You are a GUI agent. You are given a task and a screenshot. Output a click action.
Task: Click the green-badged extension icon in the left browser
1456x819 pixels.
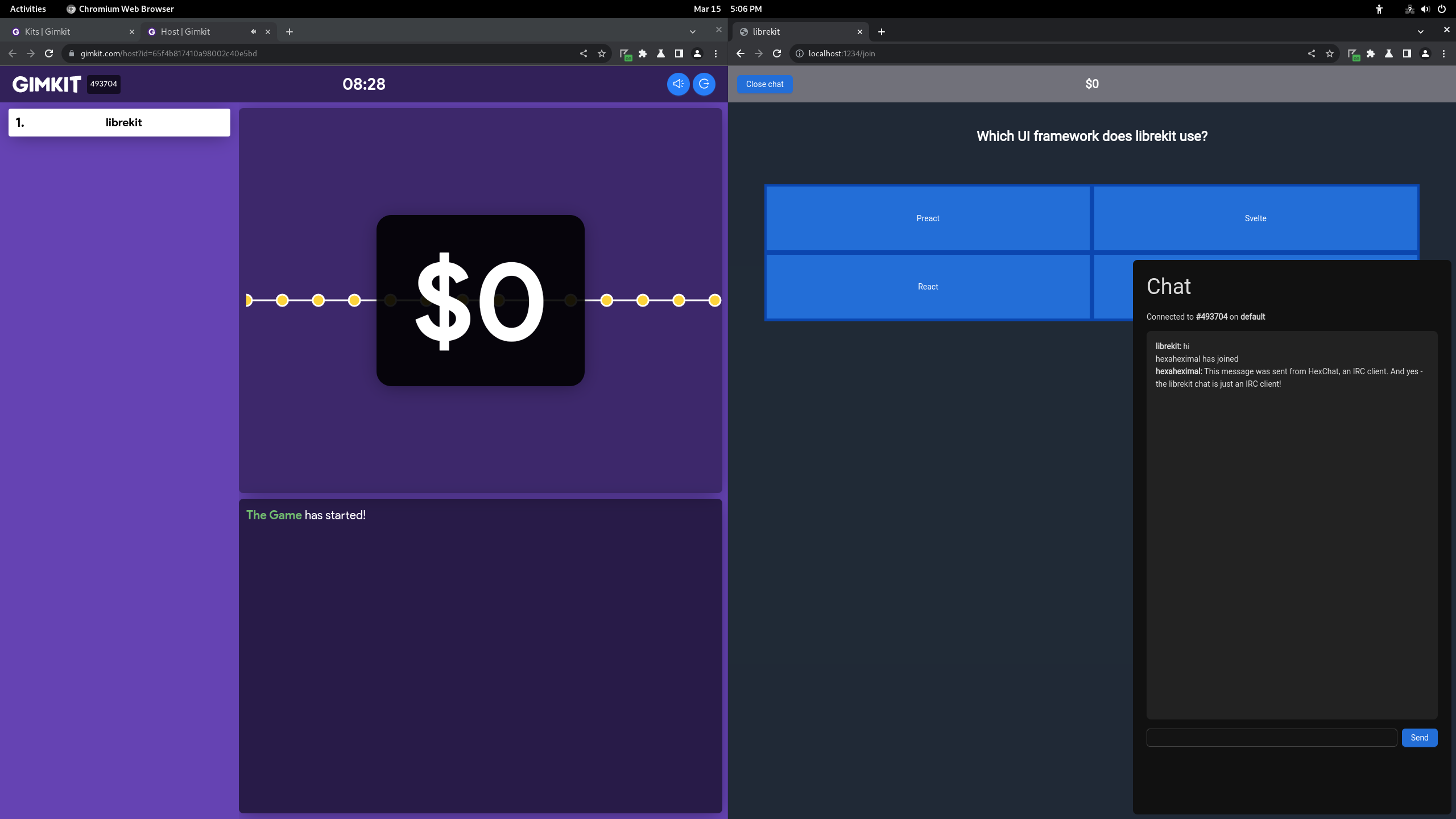[x=625, y=54]
